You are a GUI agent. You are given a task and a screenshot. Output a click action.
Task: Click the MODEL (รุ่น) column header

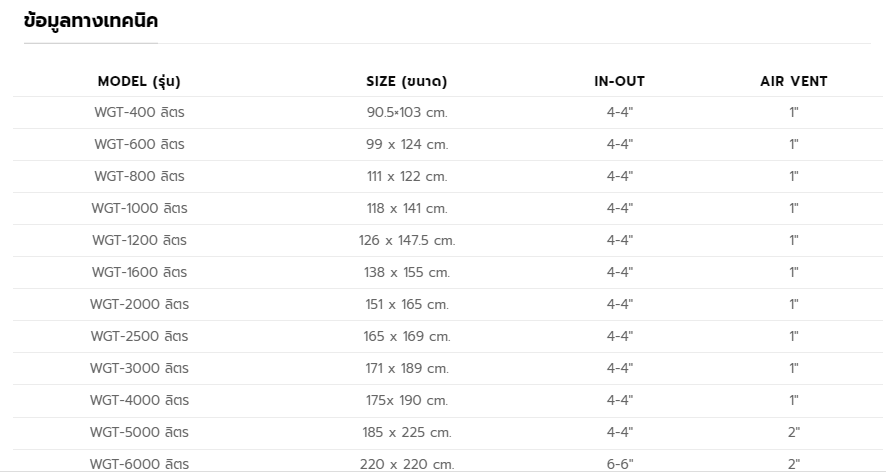pyautogui.click(x=139, y=81)
